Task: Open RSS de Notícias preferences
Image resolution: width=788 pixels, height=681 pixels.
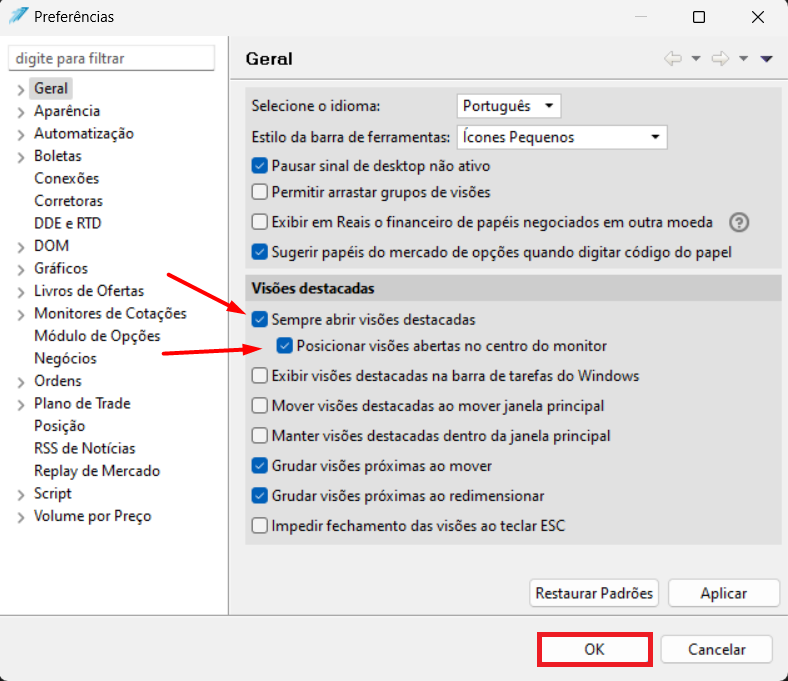Action: [x=84, y=448]
